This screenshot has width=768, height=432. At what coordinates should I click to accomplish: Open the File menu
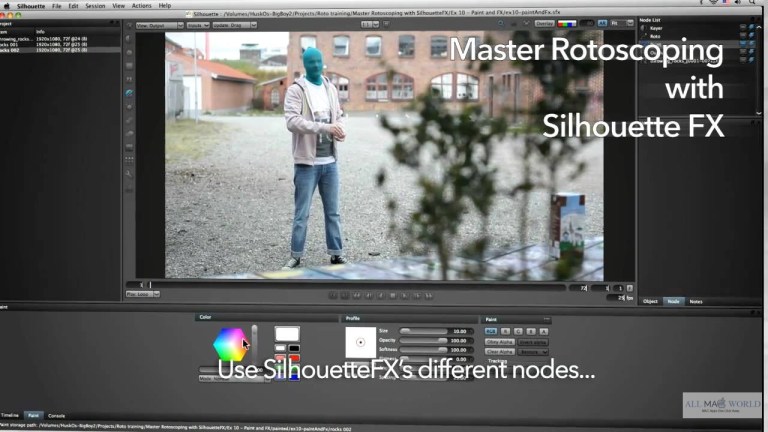click(57, 6)
